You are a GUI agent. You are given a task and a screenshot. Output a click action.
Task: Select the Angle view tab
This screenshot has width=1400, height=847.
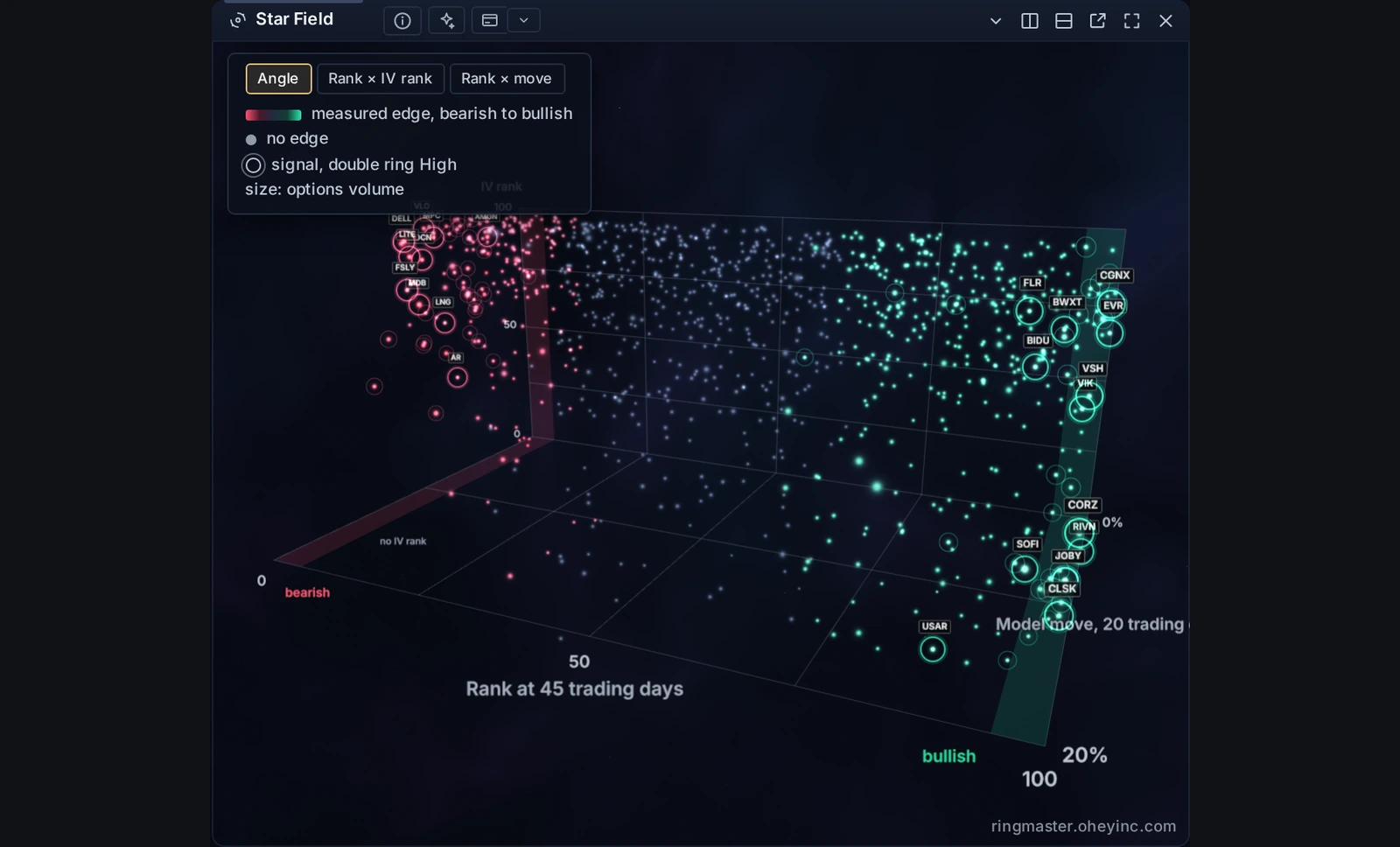(278, 79)
